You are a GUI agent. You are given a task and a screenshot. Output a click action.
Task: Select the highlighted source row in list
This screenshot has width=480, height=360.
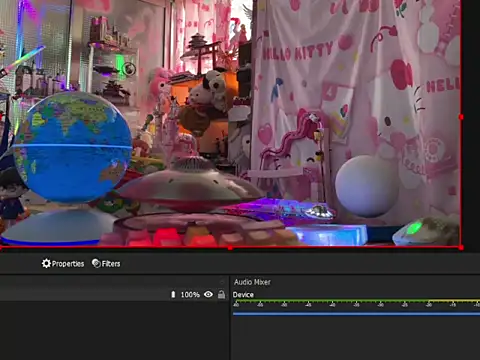[x=114, y=295]
